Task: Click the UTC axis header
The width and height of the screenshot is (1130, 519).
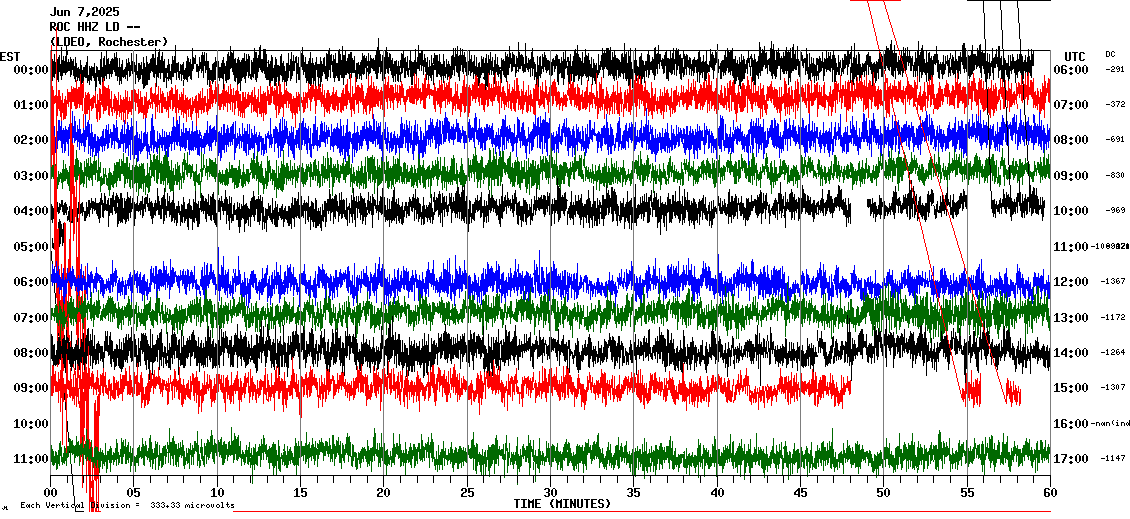Action: tap(1074, 56)
